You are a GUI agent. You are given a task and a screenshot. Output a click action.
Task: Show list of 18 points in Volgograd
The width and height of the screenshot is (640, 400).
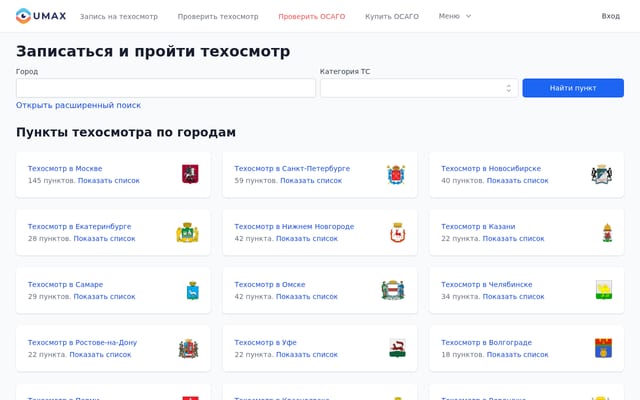[x=518, y=354]
